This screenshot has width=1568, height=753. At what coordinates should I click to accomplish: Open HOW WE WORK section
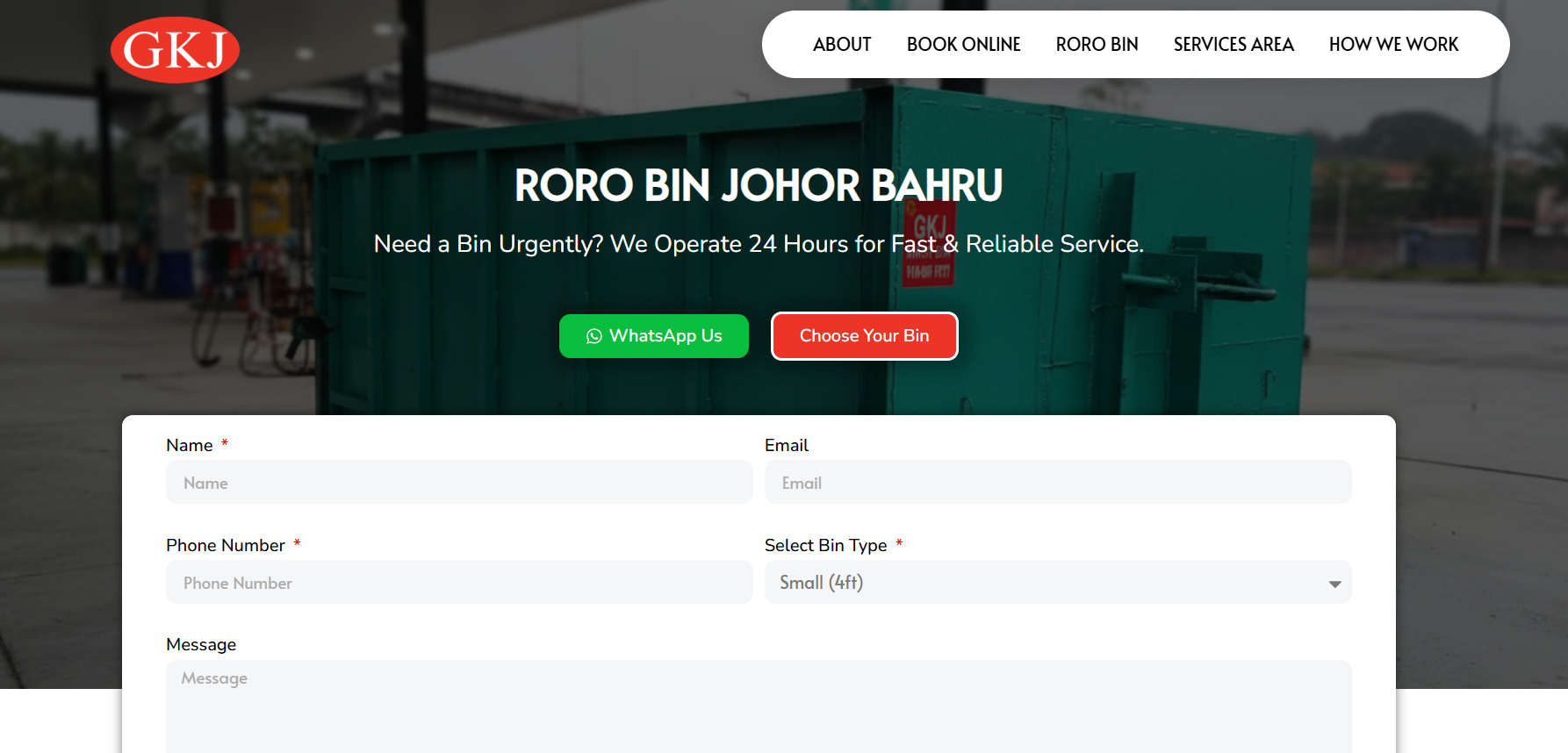pos(1393,45)
